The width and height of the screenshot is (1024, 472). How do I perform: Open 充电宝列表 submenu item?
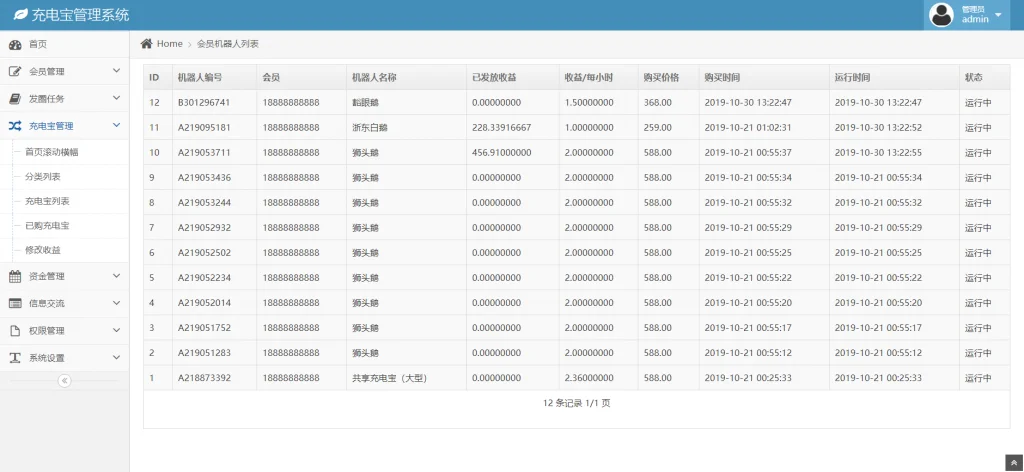point(47,202)
